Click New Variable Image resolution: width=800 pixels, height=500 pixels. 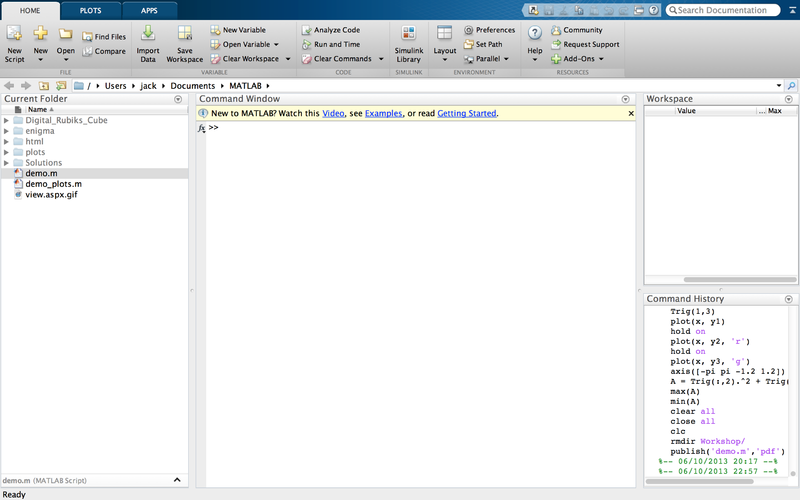pyautogui.click(x=238, y=30)
